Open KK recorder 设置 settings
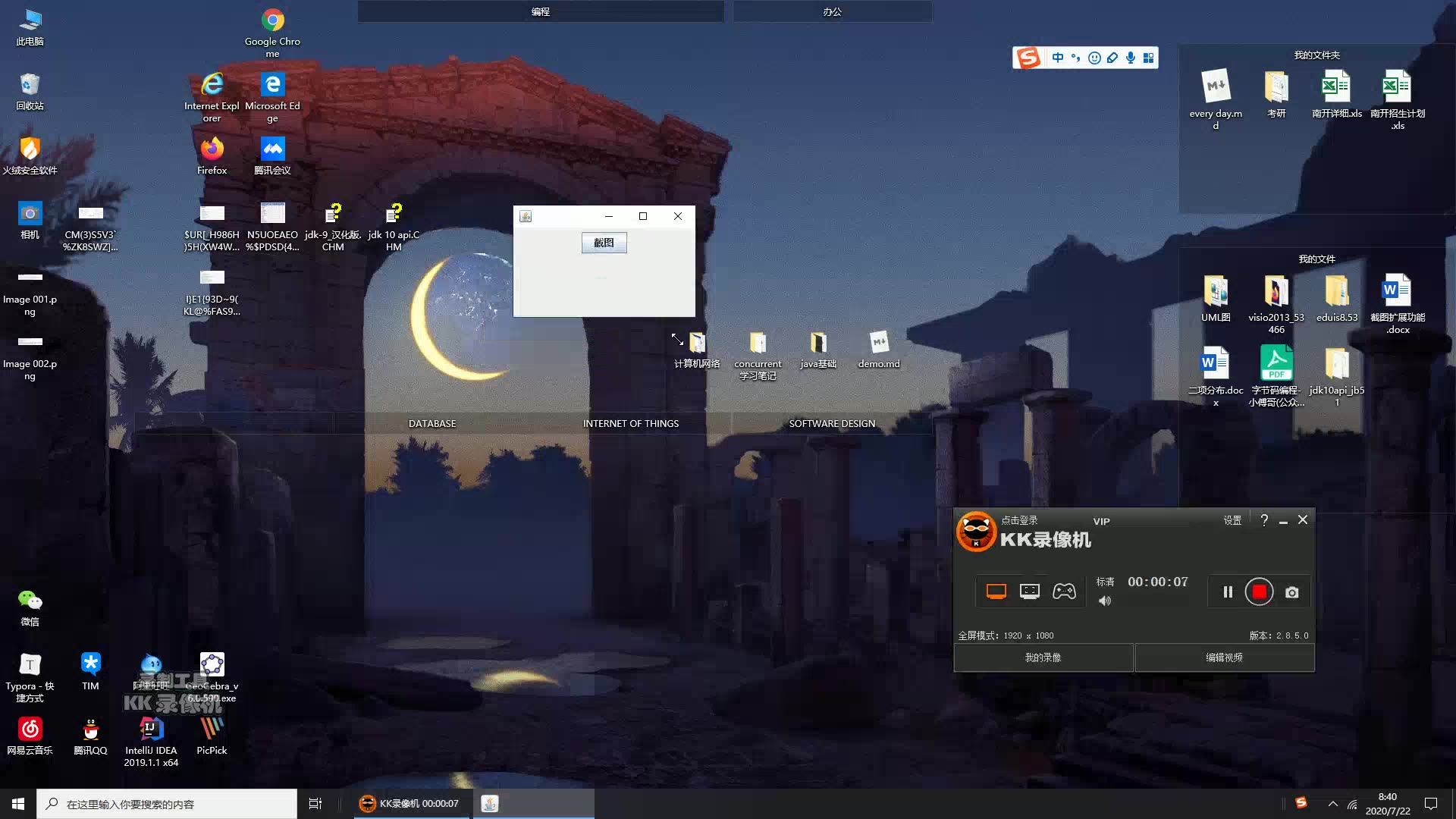The image size is (1456, 819). click(x=1232, y=520)
